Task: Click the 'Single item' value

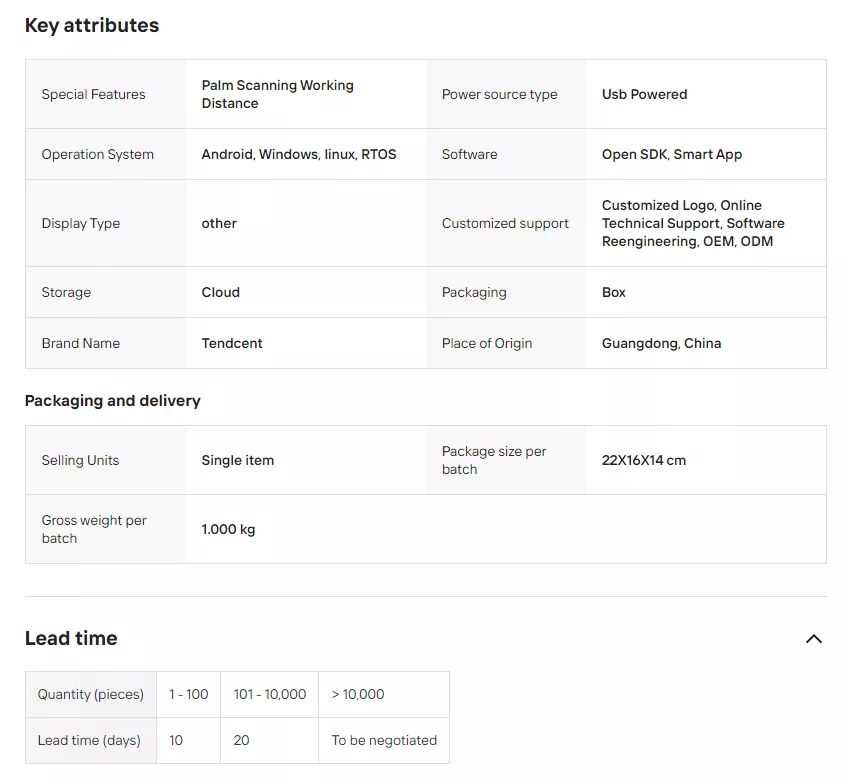Action: [238, 460]
